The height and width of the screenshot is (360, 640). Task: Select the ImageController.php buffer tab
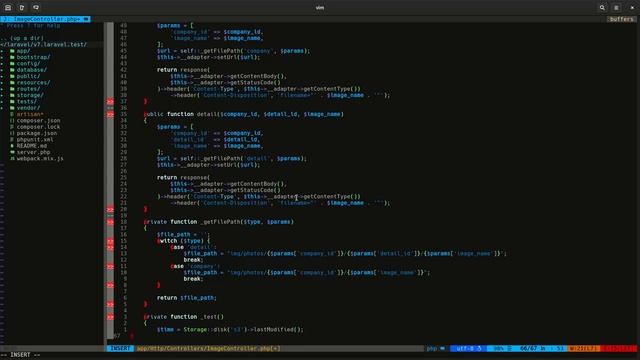point(45,19)
